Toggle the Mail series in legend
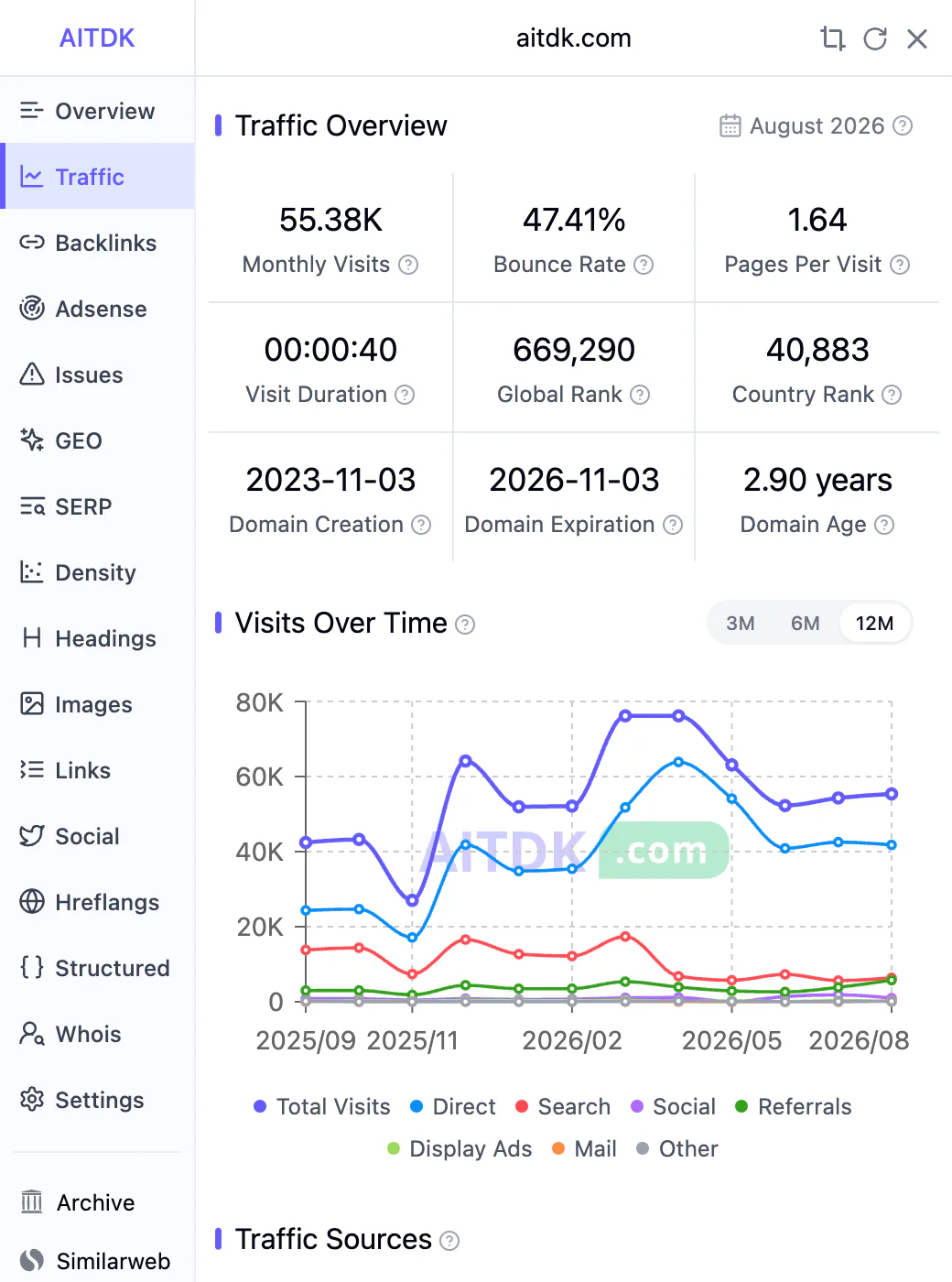The image size is (952, 1282). click(x=584, y=1149)
